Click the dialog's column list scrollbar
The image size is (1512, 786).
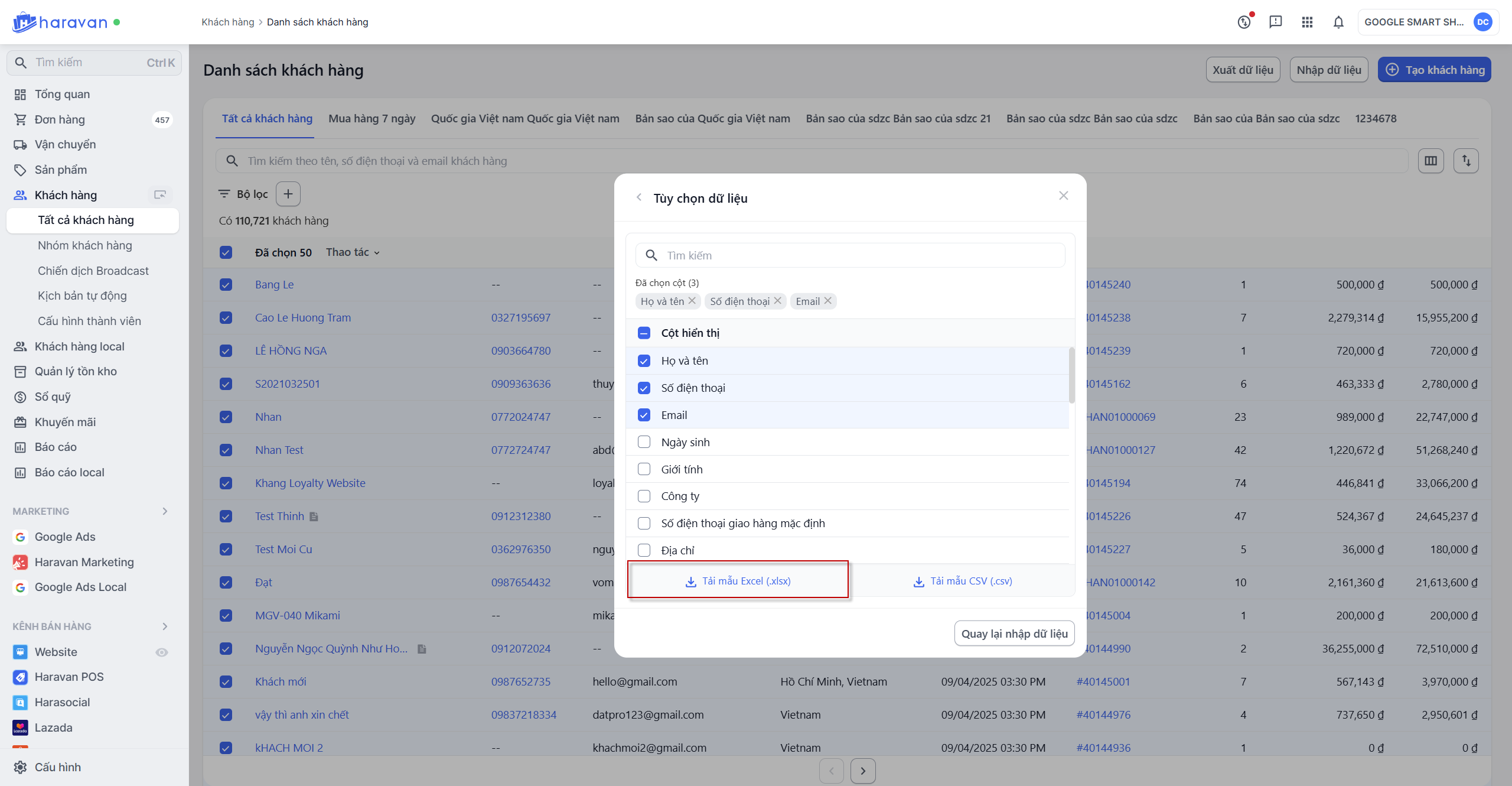[x=1071, y=376]
